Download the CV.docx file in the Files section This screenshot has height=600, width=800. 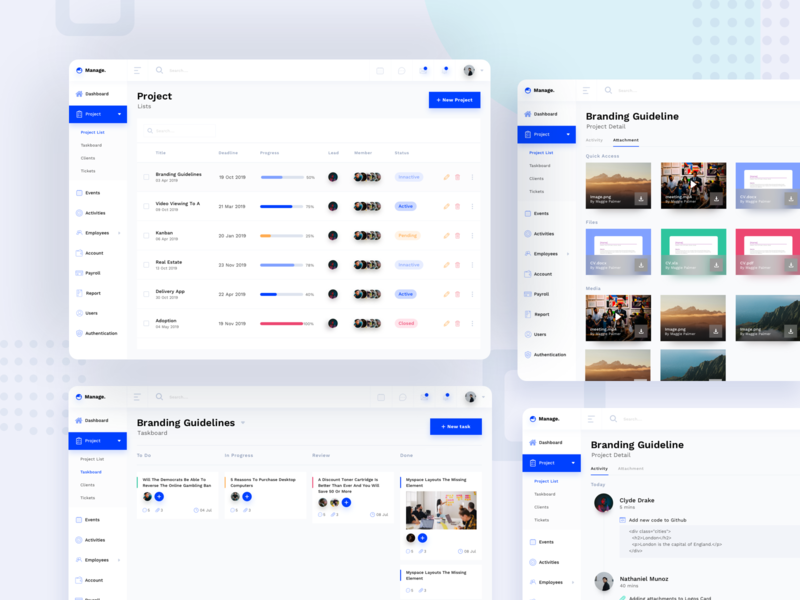pos(641,265)
